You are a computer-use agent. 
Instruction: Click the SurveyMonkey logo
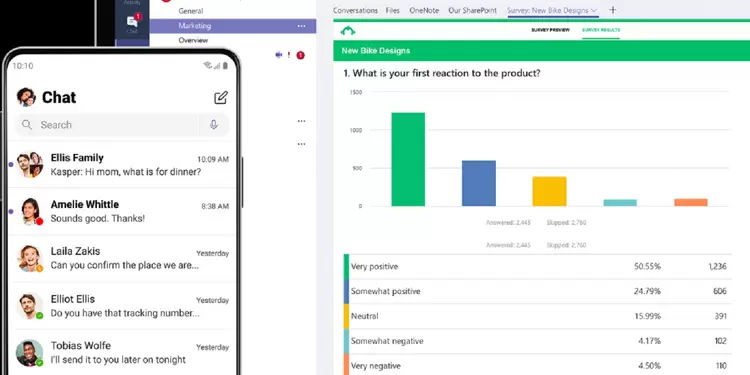coord(348,31)
